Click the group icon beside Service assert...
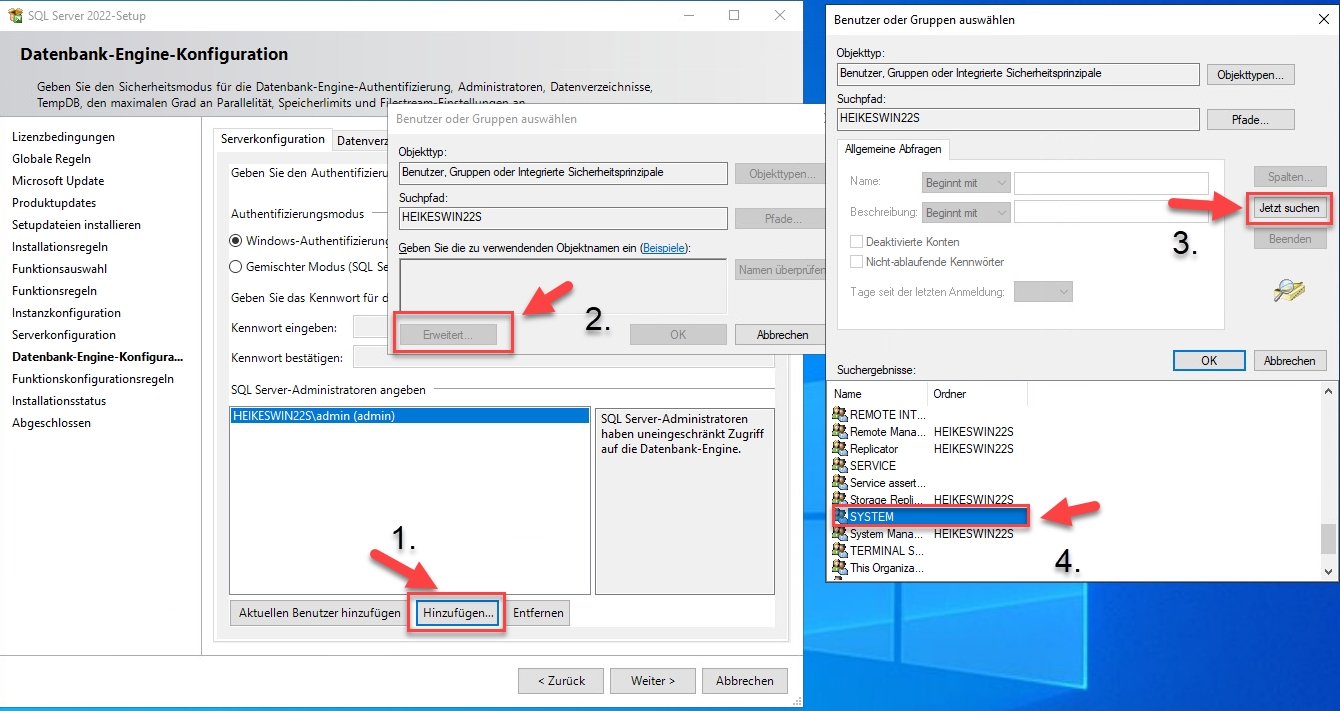Viewport: 1340px width, 711px height. click(840, 483)
